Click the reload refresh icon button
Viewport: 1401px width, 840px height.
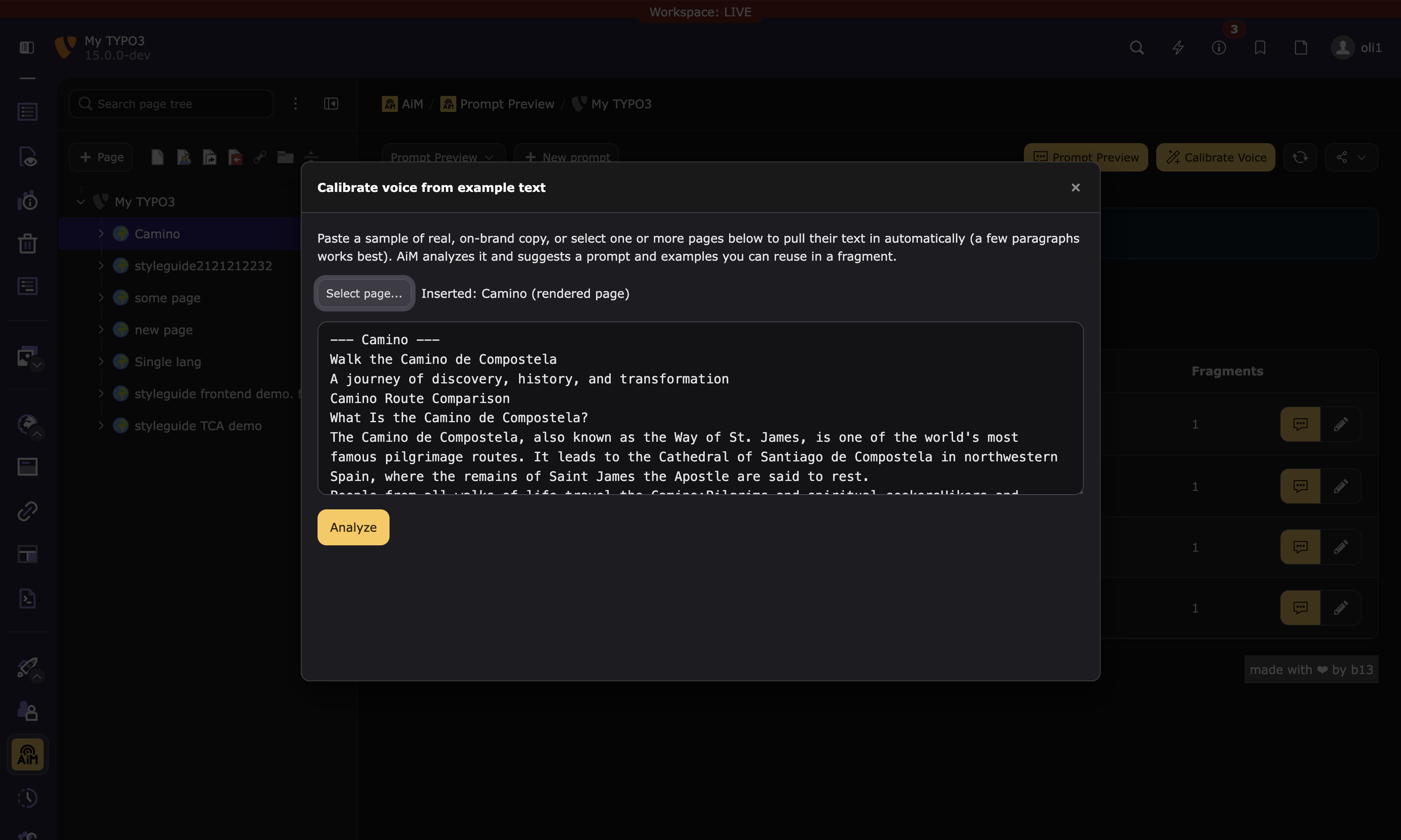[1300, 158]
